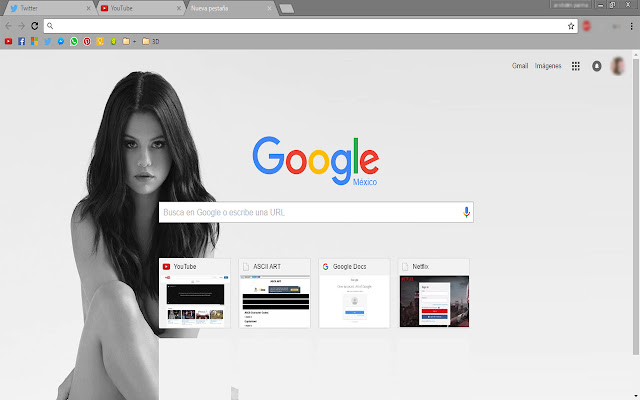Open the small green bookmark icon
The height and width of the screenshot is (400, 640).
tap(113, 42)
